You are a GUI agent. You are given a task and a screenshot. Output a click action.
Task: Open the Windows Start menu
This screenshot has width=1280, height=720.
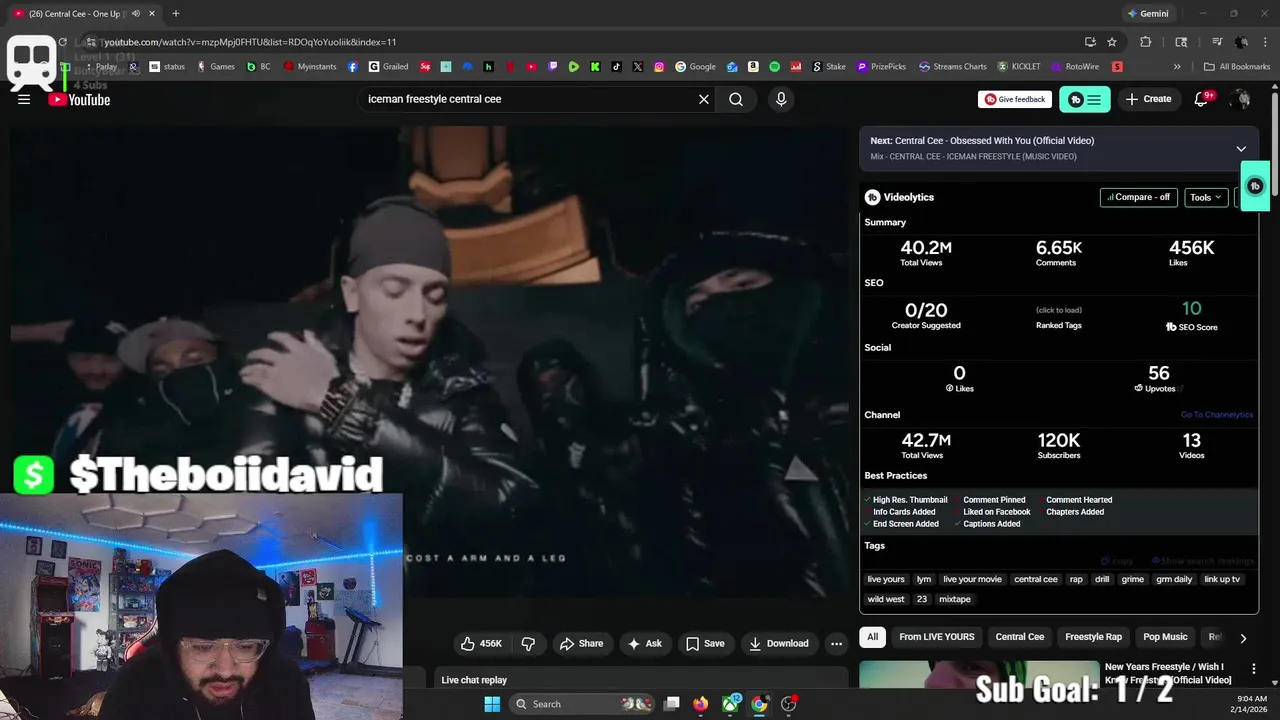click(x=492, y=704)
